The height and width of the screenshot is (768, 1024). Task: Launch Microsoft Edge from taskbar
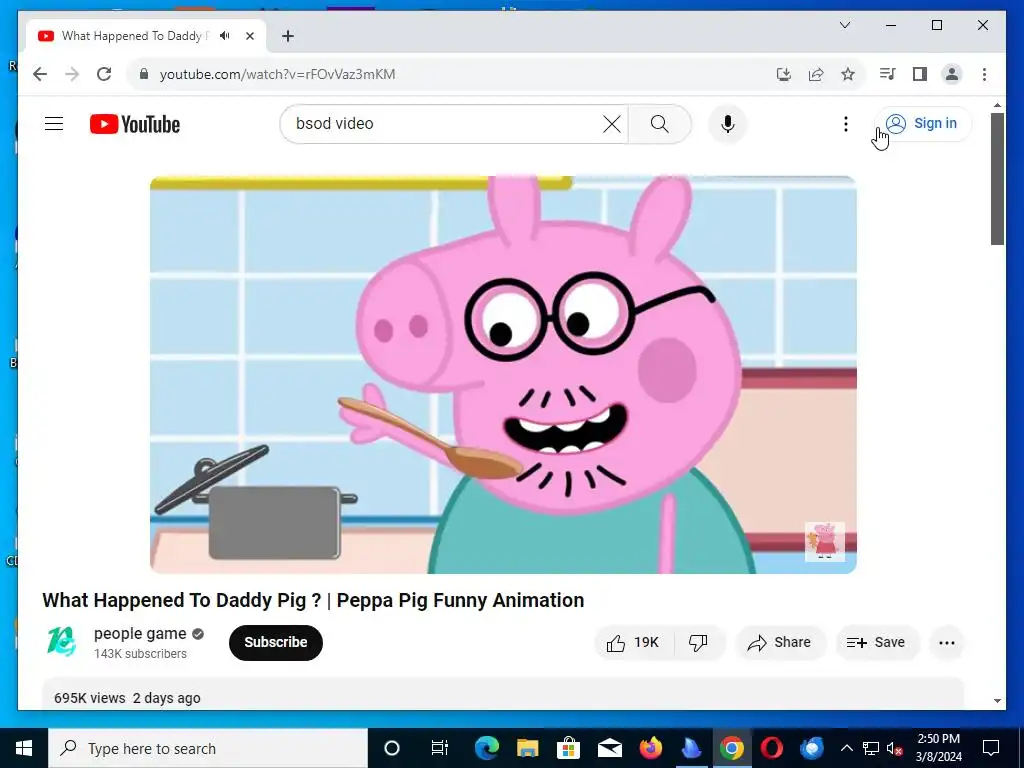[x=487, y=748]
